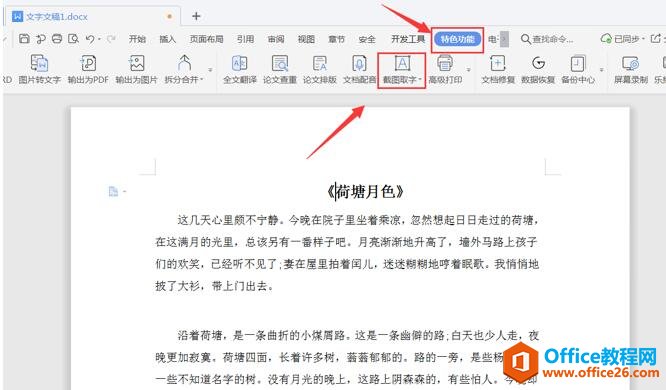The height and width of the screenshot is (390, 666).
Task: Open 备份中心 backup center
Action: coord(578,69)
